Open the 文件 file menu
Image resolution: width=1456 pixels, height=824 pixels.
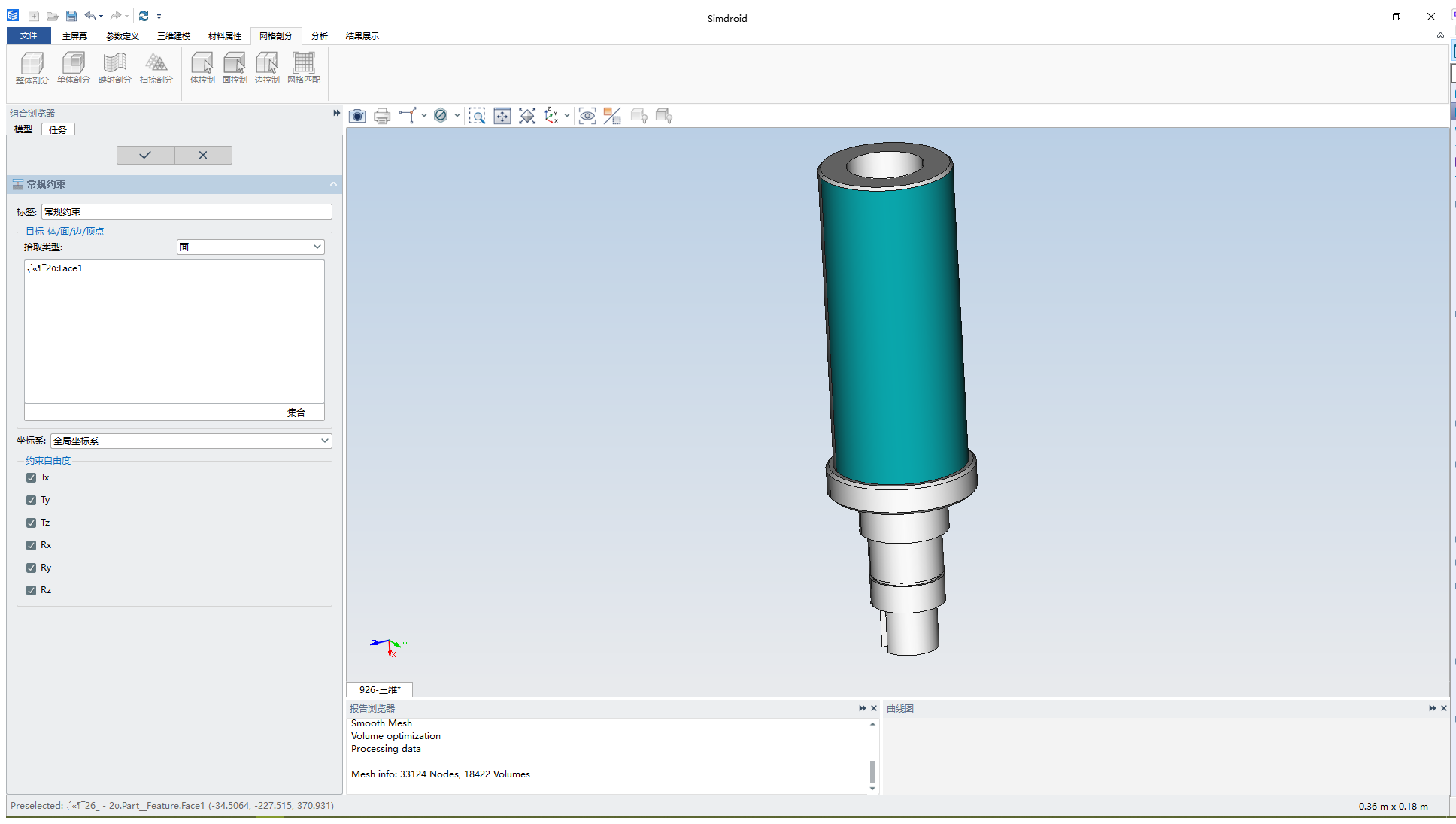pos(29,35)
